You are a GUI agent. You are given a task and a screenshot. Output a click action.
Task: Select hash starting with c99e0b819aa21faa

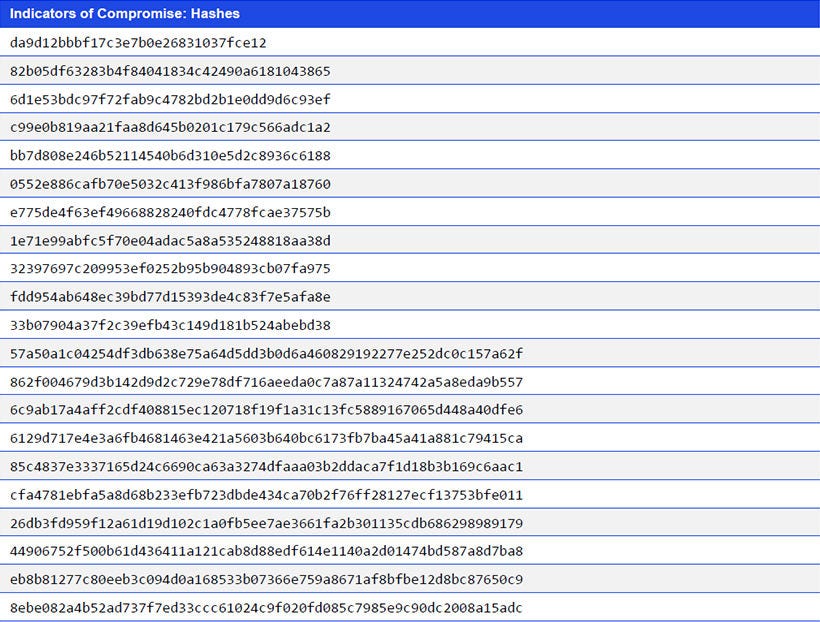pos(170,128)
